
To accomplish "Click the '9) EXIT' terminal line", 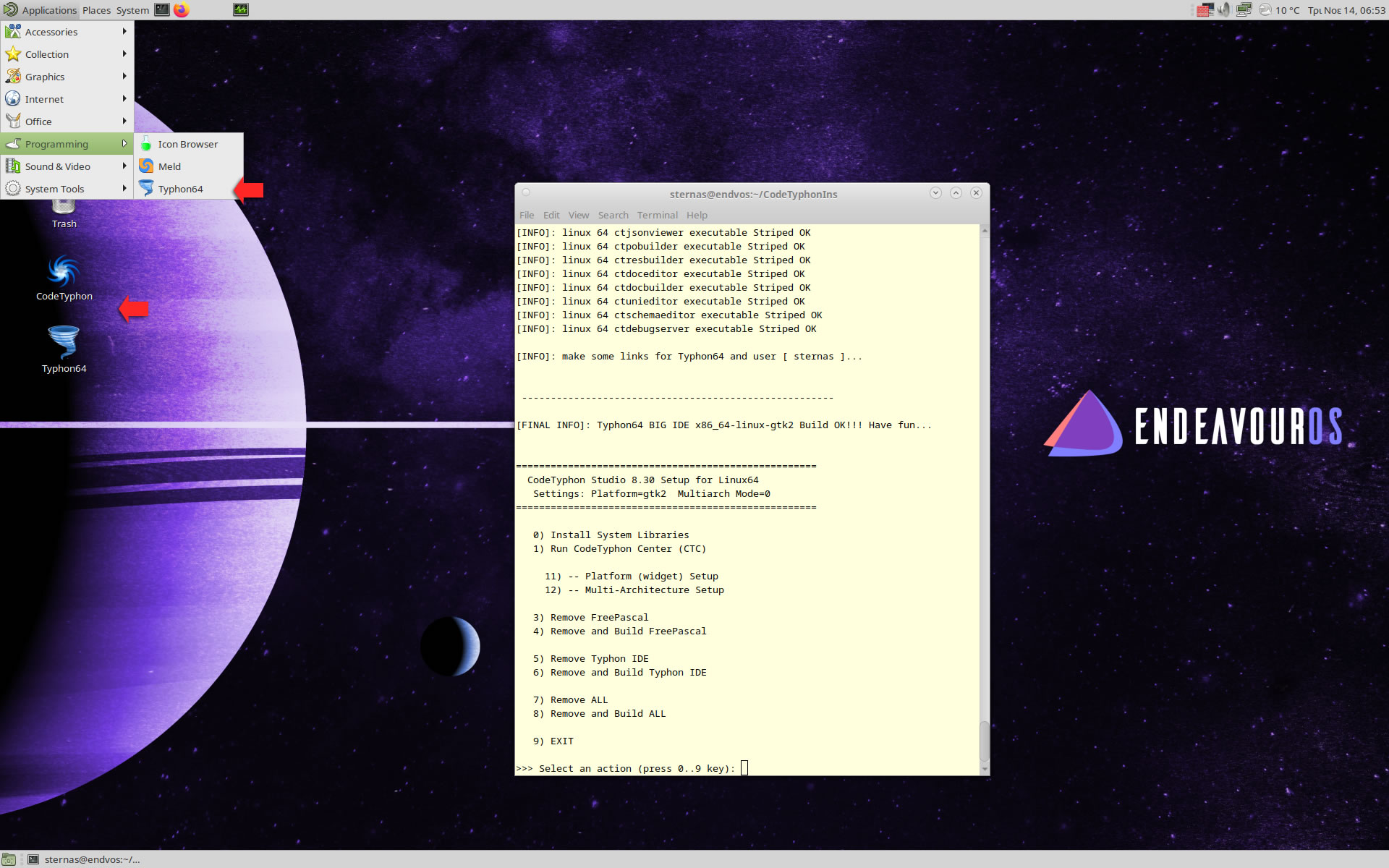I will pos(553,741).
